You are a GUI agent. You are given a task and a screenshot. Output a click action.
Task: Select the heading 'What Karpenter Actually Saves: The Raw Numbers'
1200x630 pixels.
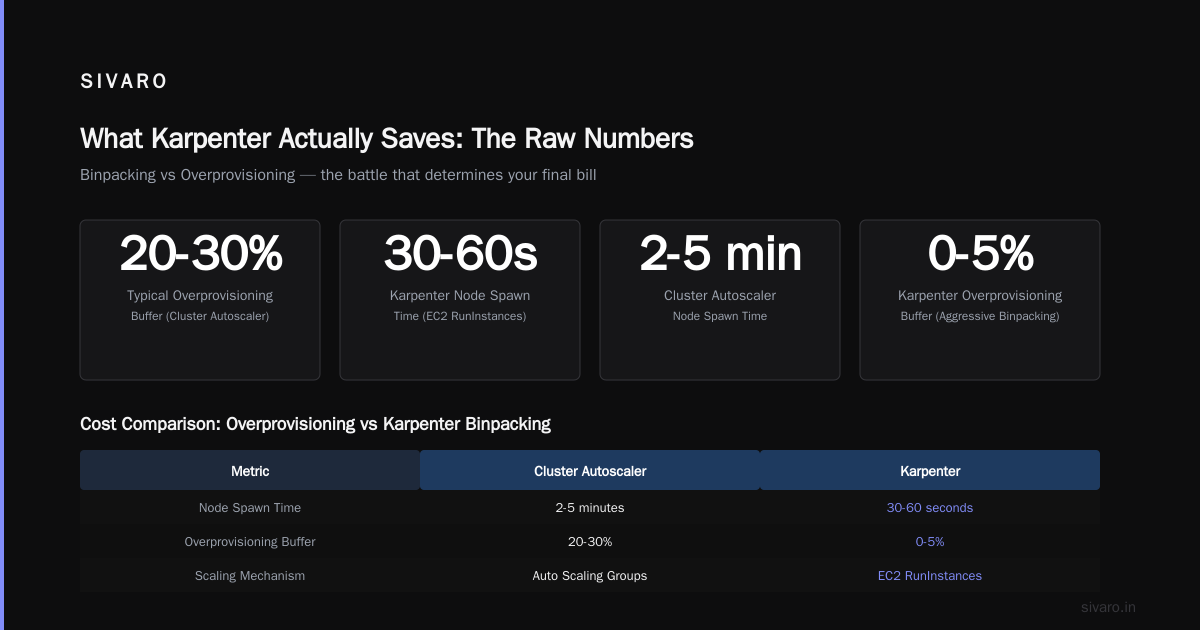pos(387,138)
